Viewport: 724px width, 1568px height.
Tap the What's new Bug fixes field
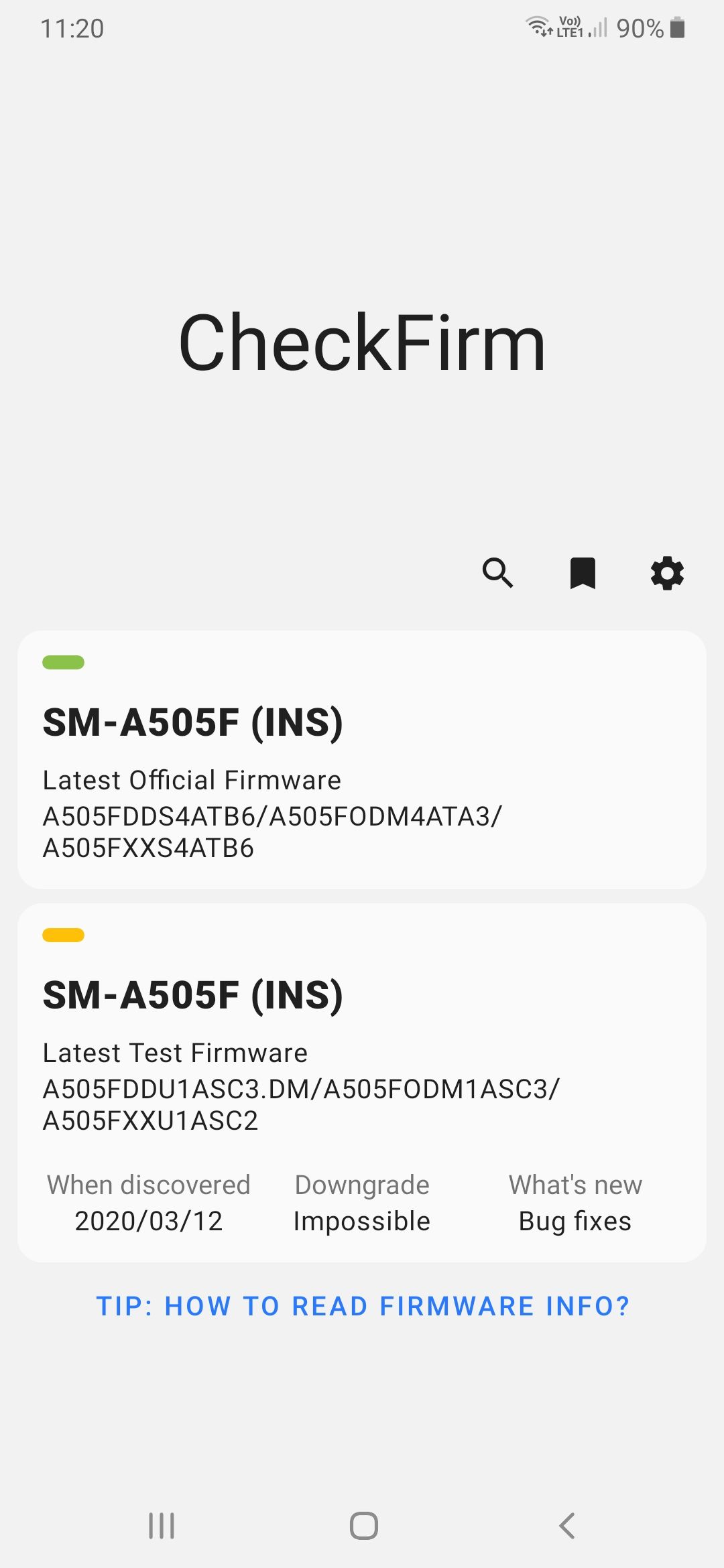pyautogui.click(x=575, y=1221)
